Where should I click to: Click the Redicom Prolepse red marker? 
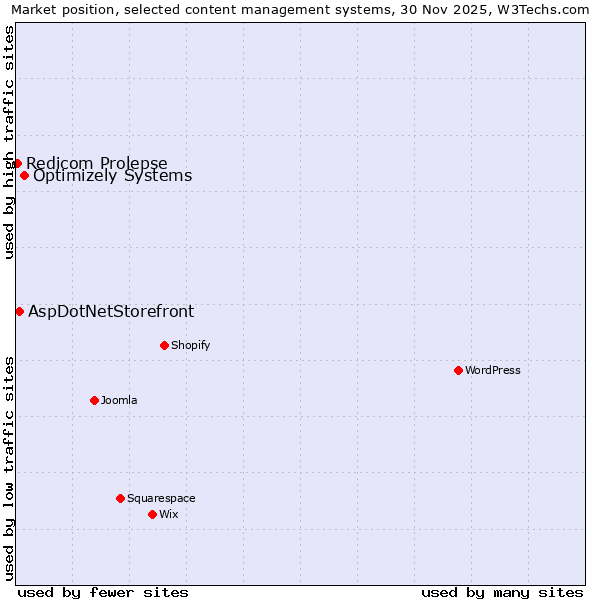(17, 163)
